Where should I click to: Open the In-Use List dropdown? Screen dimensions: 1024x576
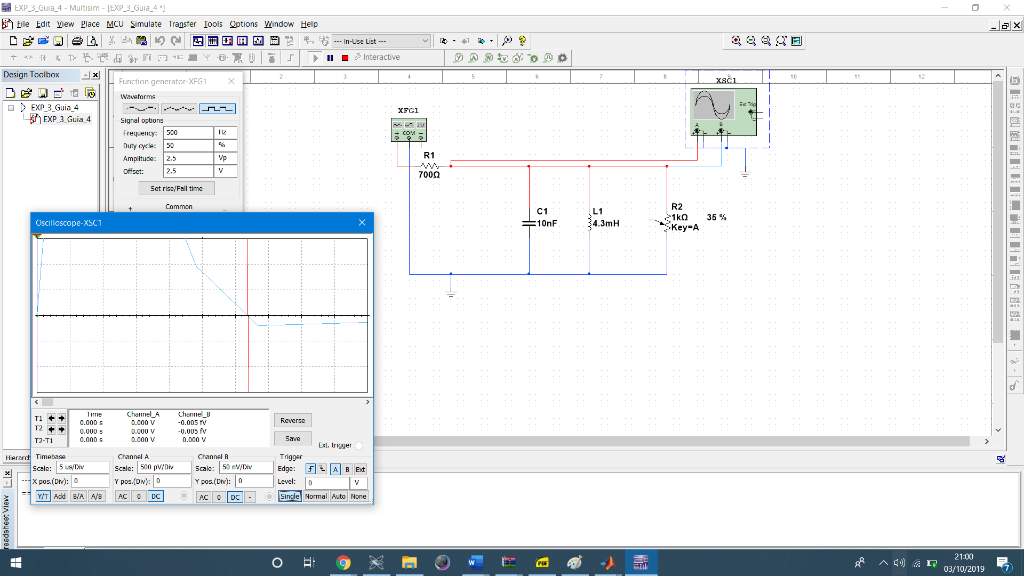tap(425, 41)
